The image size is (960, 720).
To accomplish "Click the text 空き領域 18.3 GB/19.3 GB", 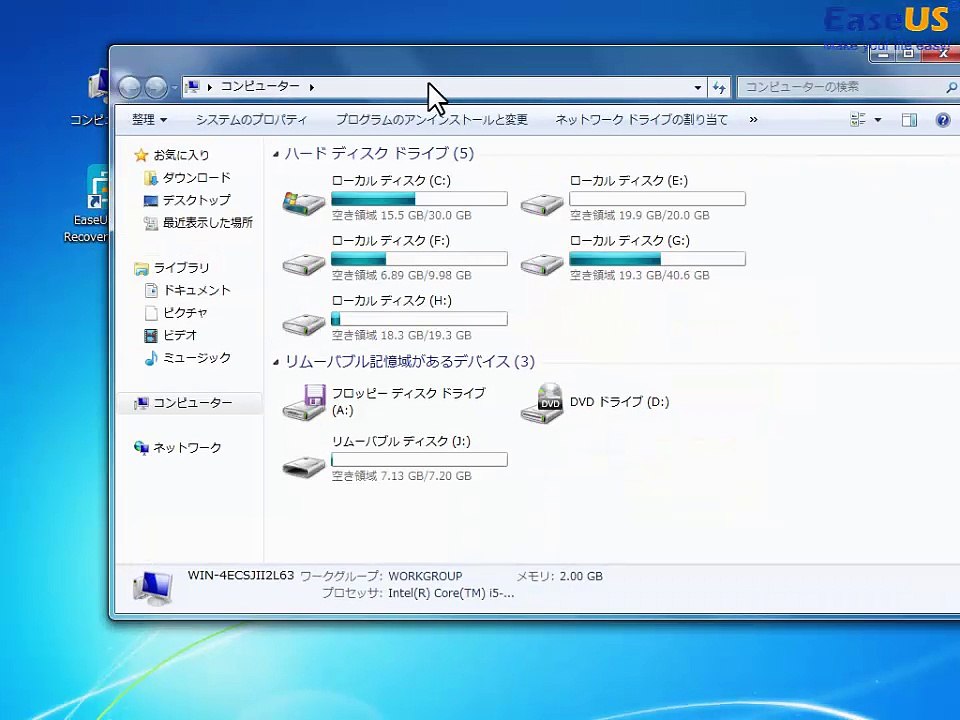I will [402, 335].
